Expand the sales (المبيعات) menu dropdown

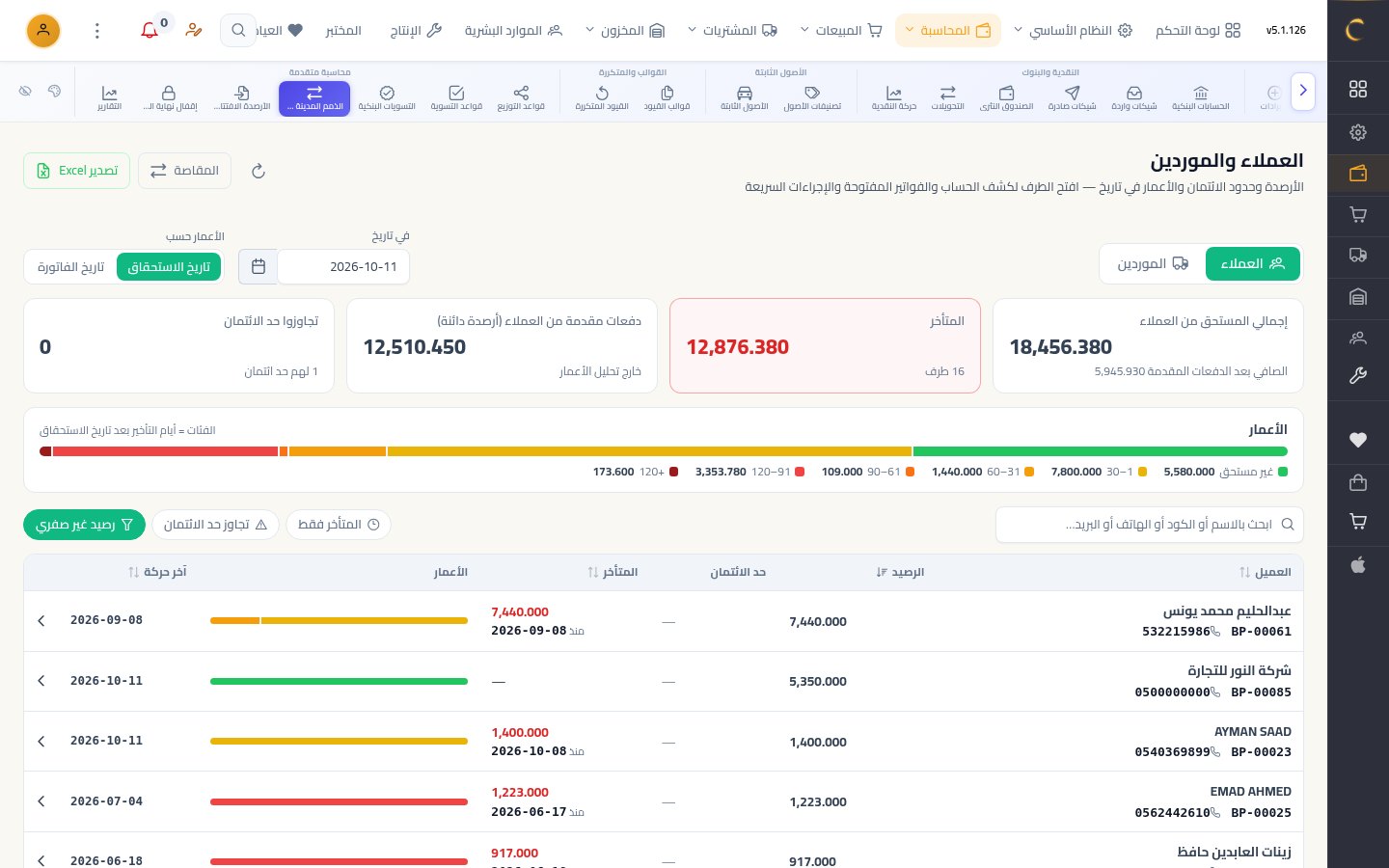[x=842, y=31]
